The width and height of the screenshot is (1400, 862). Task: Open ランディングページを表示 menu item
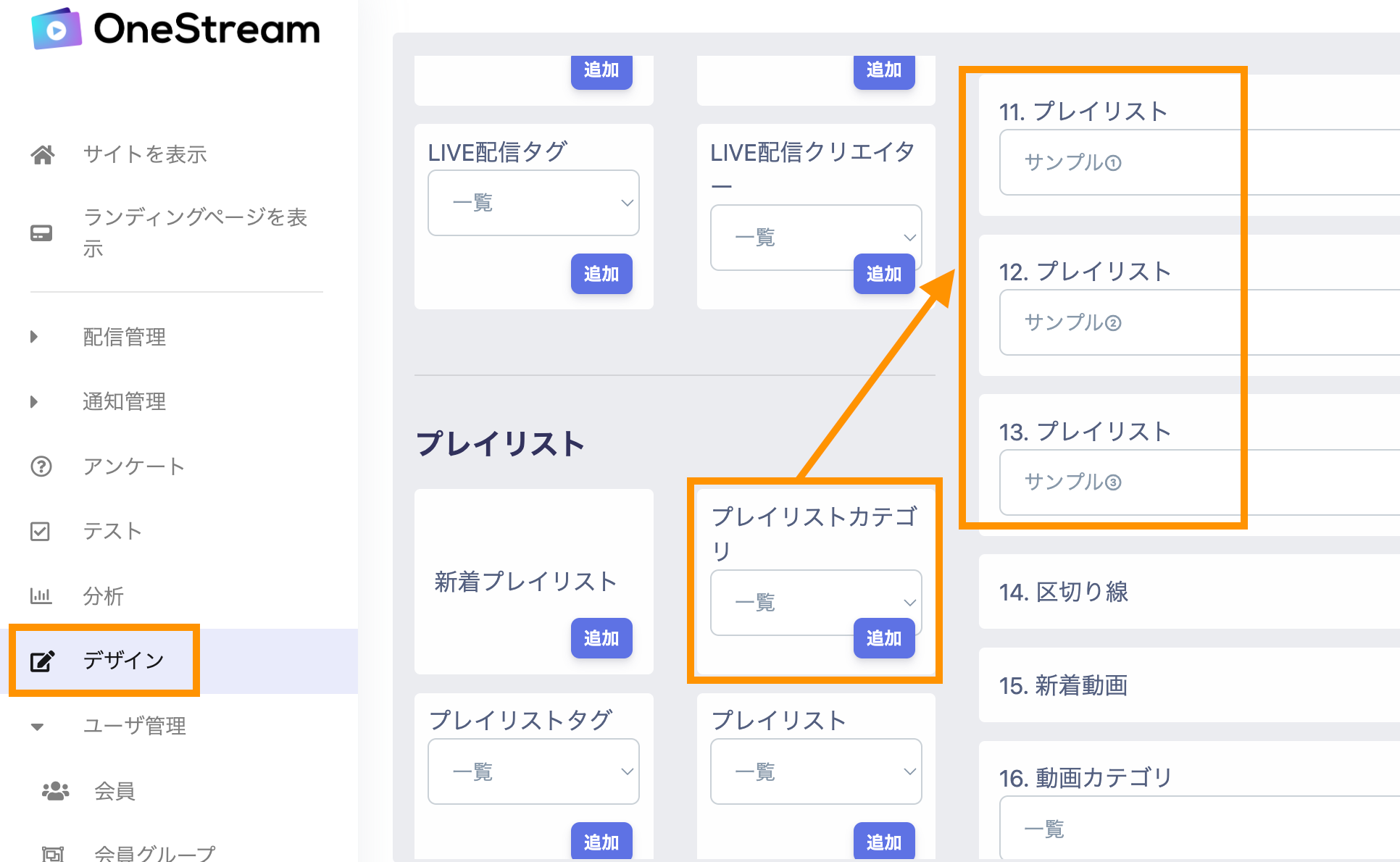tap(195, 233)
